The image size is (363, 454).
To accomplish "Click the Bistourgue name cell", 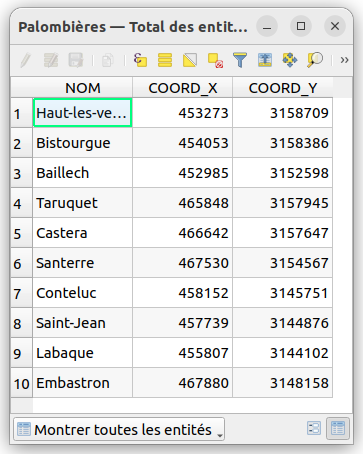I will [x=83, y=143].
